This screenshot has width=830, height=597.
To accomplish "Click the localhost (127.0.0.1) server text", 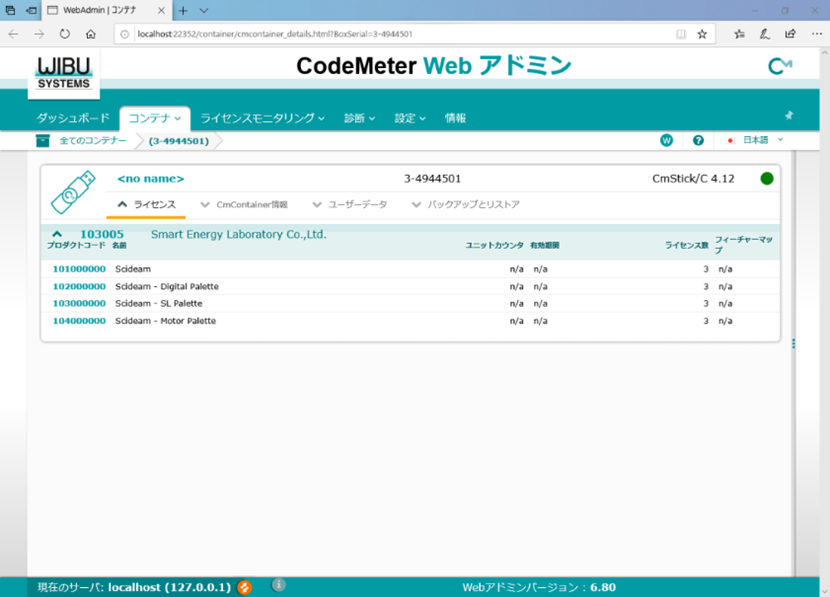I will point(169,587).
